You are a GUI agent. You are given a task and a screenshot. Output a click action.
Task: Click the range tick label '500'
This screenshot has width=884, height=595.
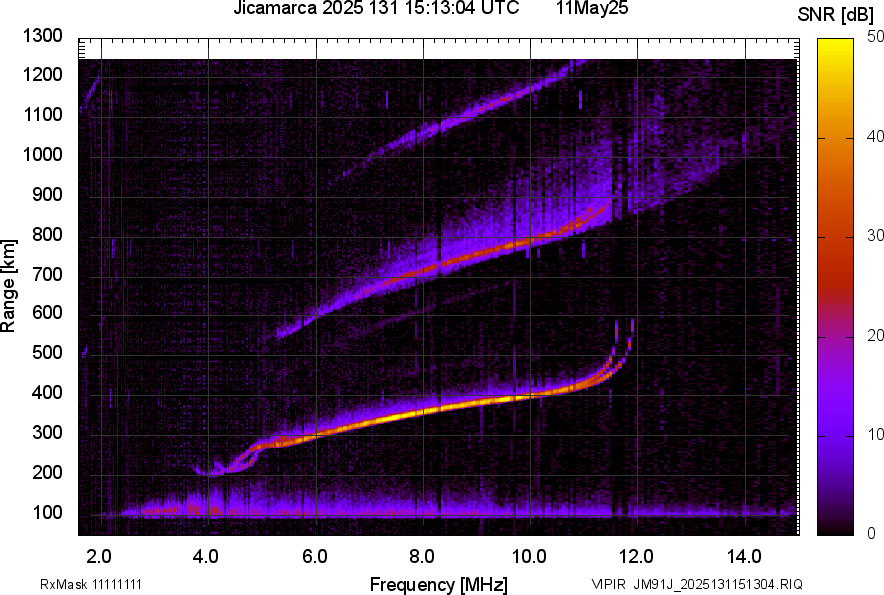47,352
